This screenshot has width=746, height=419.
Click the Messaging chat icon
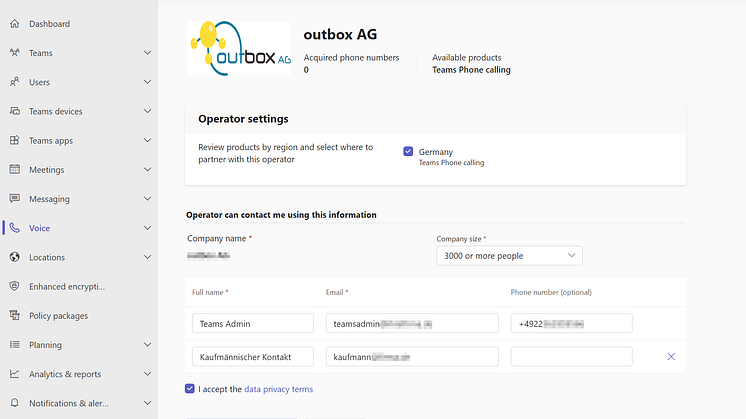[x=15, y=199]
